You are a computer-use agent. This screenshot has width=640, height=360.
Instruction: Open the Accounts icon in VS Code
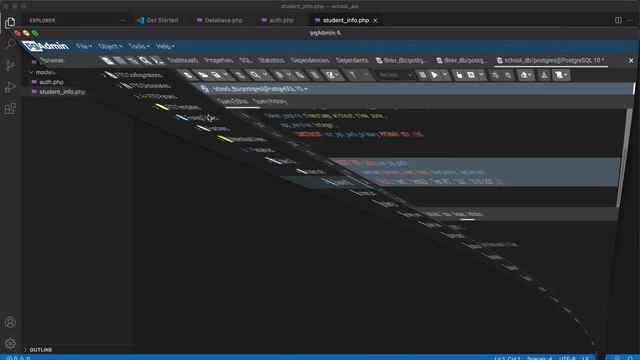pyautogui.click(x=10, y=322)
